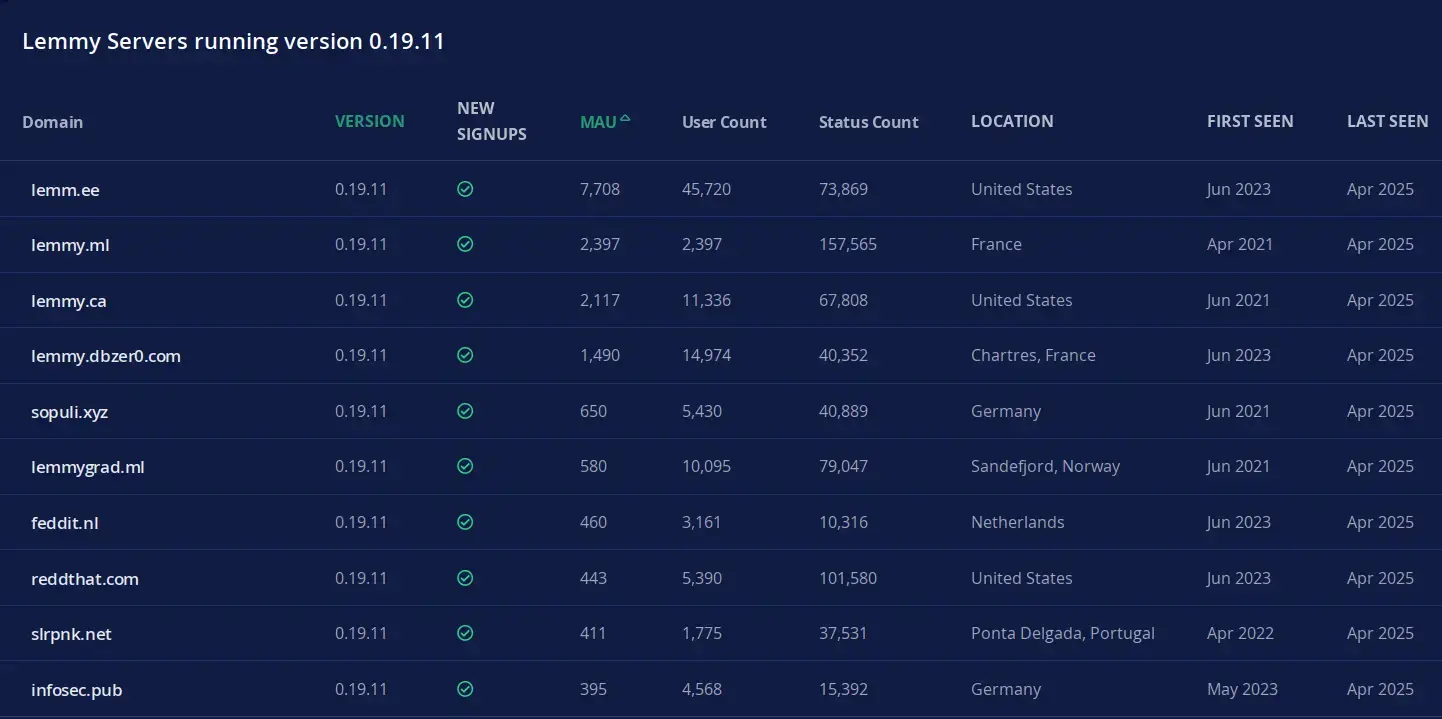Click user count 45,720
This screenshot has width=1442, height=719.
pos(706,189)
